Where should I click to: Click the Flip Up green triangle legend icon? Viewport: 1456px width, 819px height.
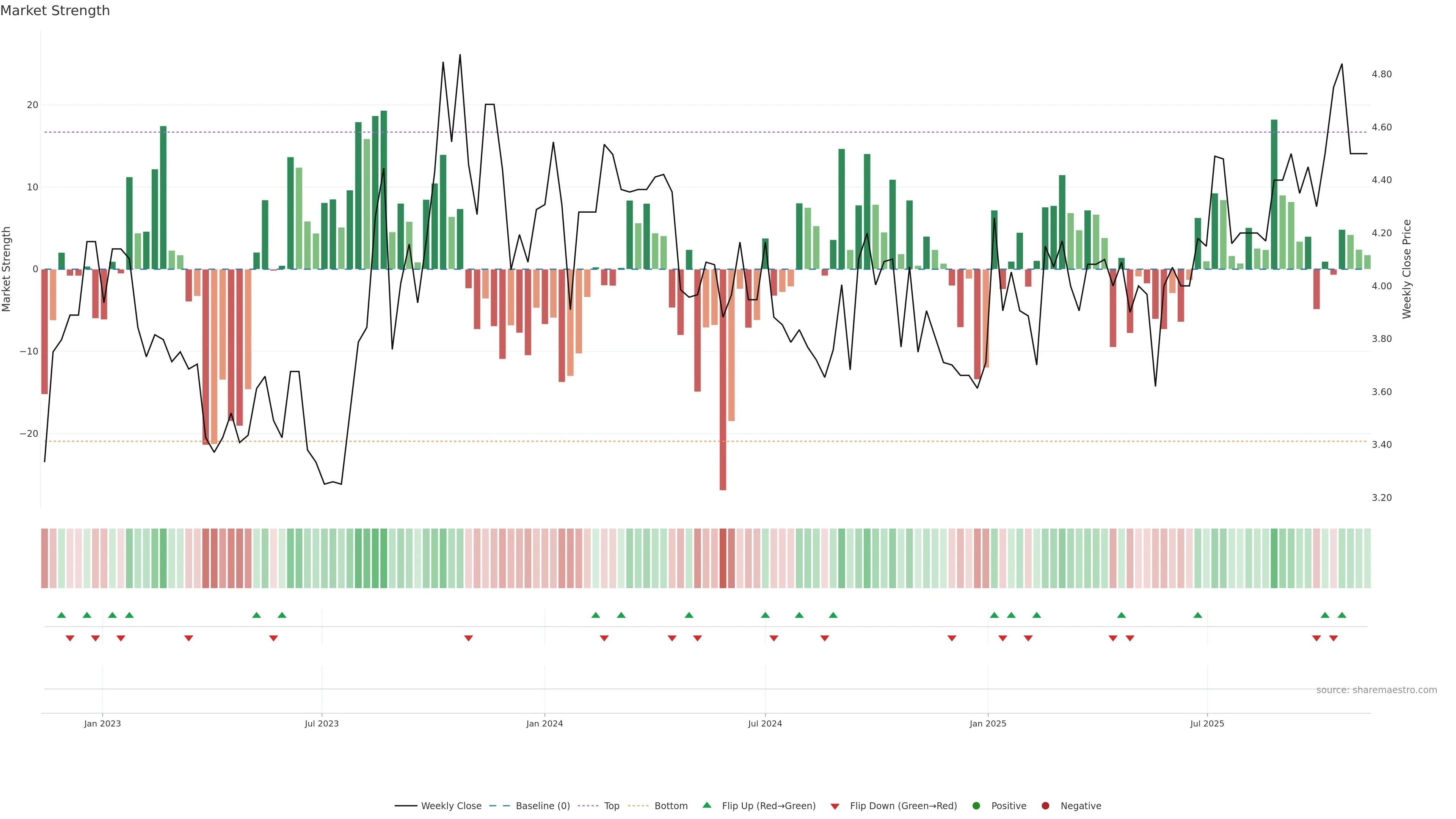click(x=706, y=805)
